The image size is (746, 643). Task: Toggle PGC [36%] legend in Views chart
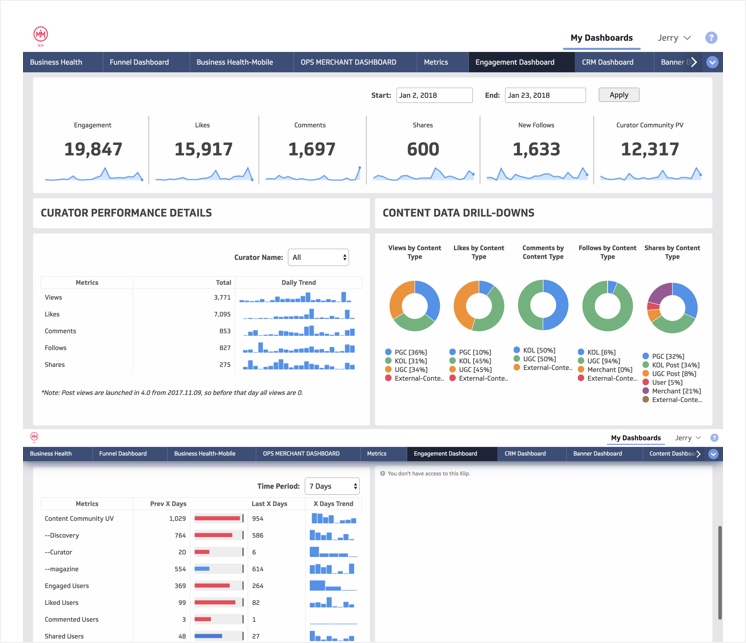[x=406, y=352]
